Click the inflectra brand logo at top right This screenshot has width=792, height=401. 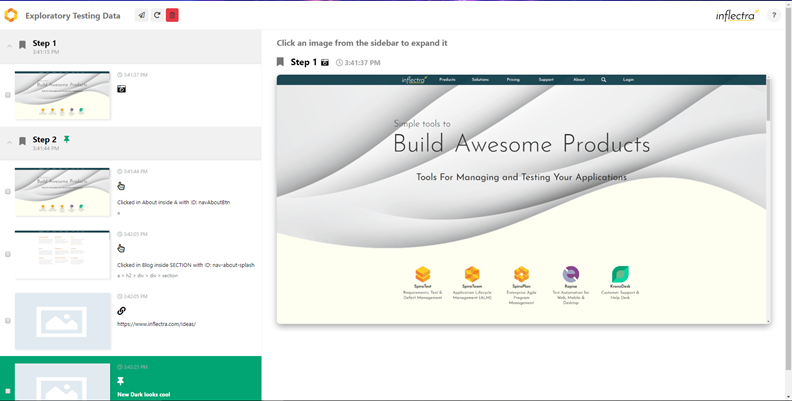[737, 15]
